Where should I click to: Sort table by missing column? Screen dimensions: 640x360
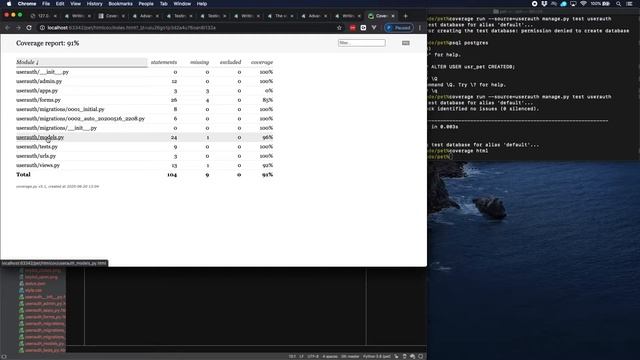(x=199, y=62)
